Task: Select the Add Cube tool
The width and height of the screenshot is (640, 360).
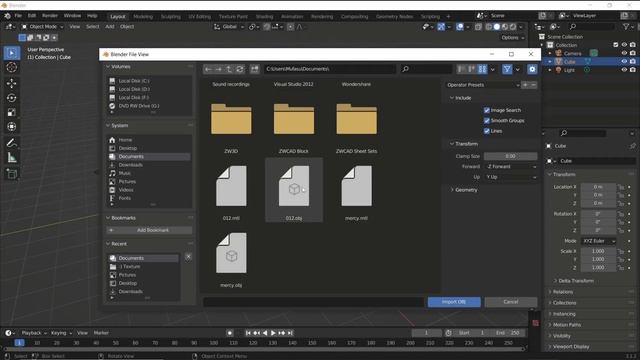Action: click(11, 174)
